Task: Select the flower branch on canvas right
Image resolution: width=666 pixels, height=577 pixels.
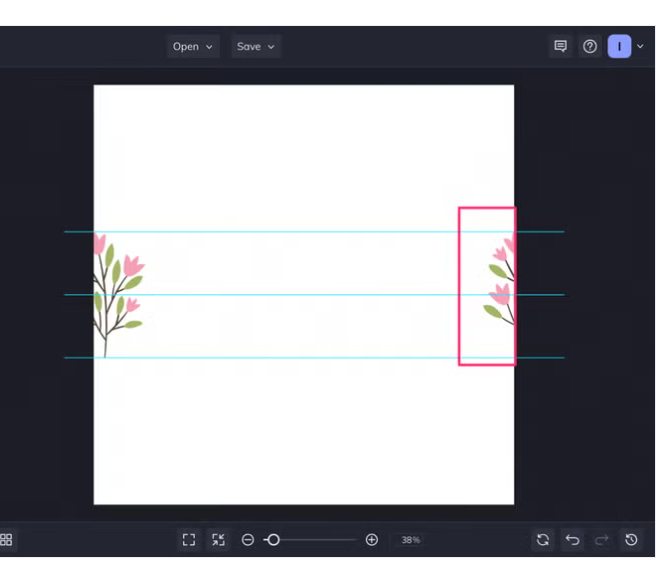Action: pos(499,280)
